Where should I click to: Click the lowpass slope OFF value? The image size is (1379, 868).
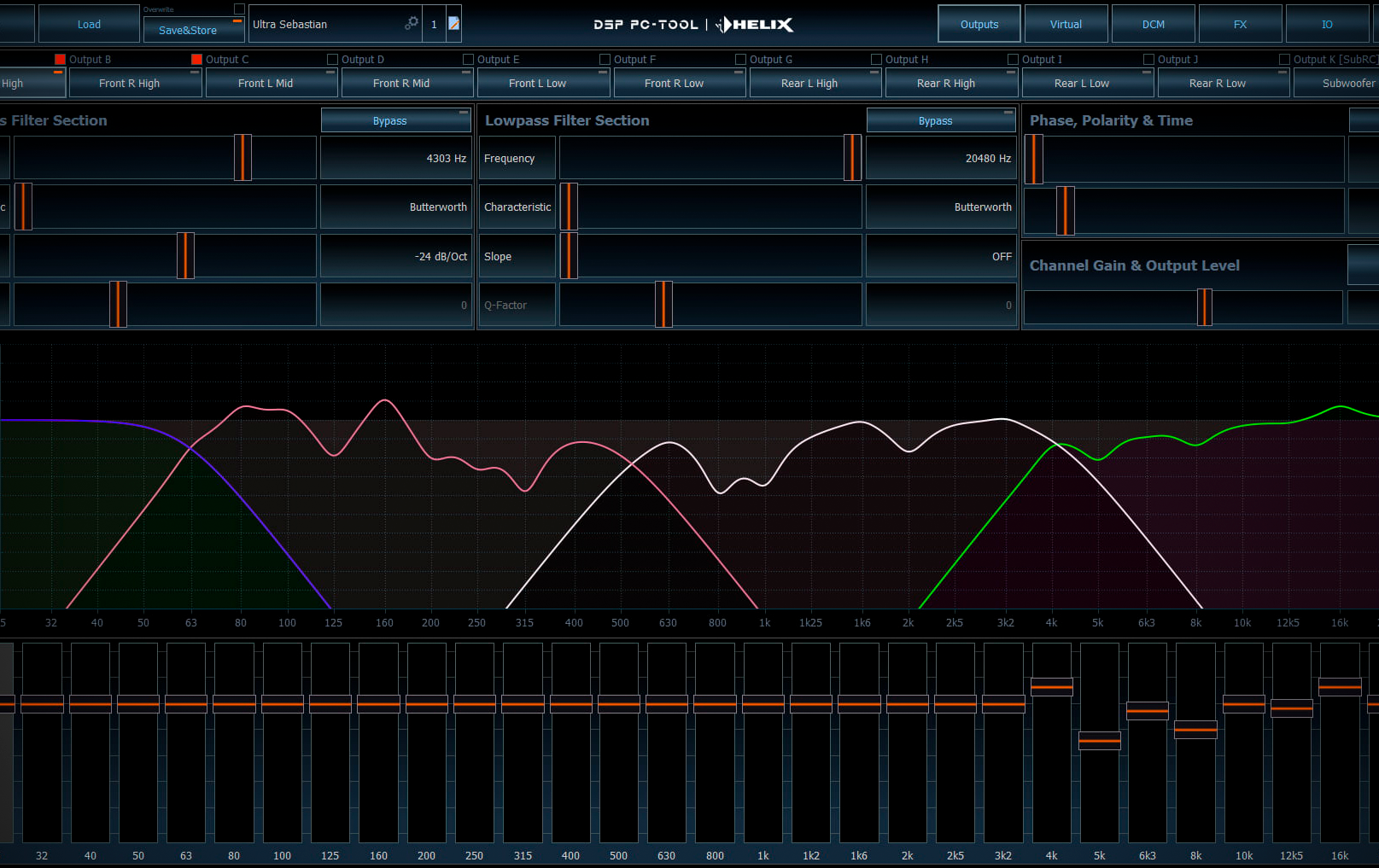tap(941, 256)
